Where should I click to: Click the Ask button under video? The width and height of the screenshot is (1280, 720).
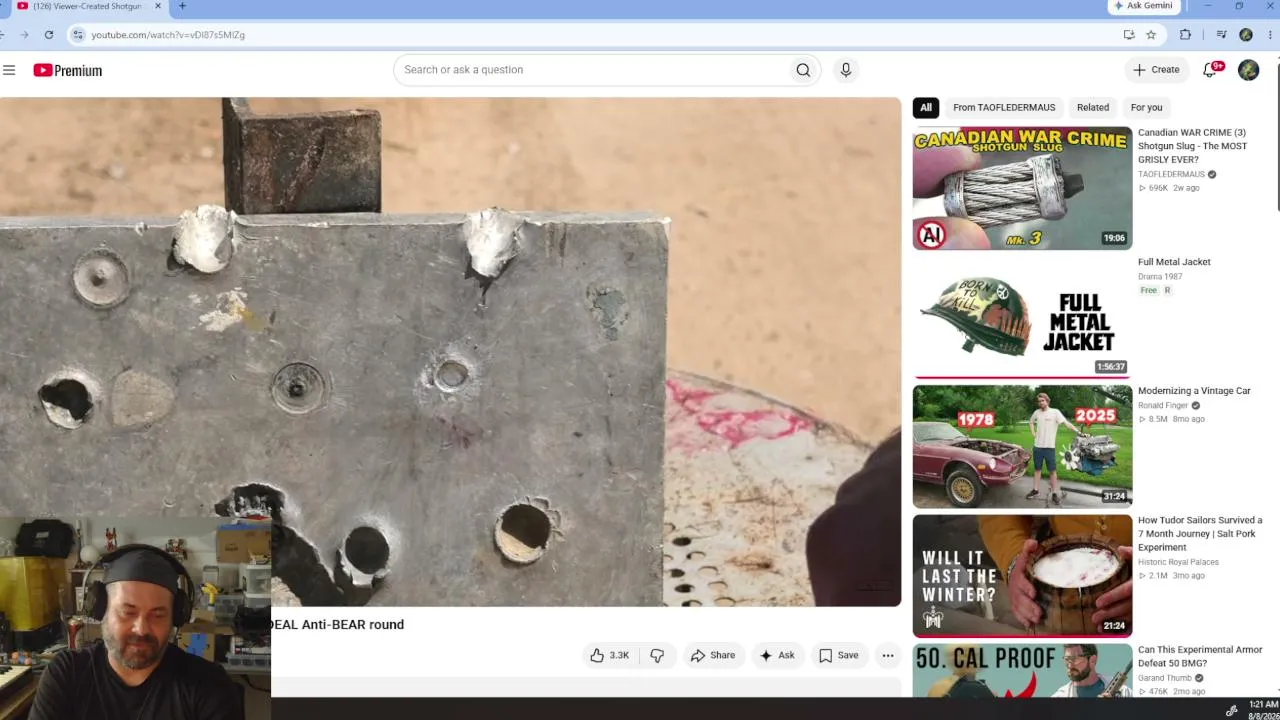click(x=777, y=655)
